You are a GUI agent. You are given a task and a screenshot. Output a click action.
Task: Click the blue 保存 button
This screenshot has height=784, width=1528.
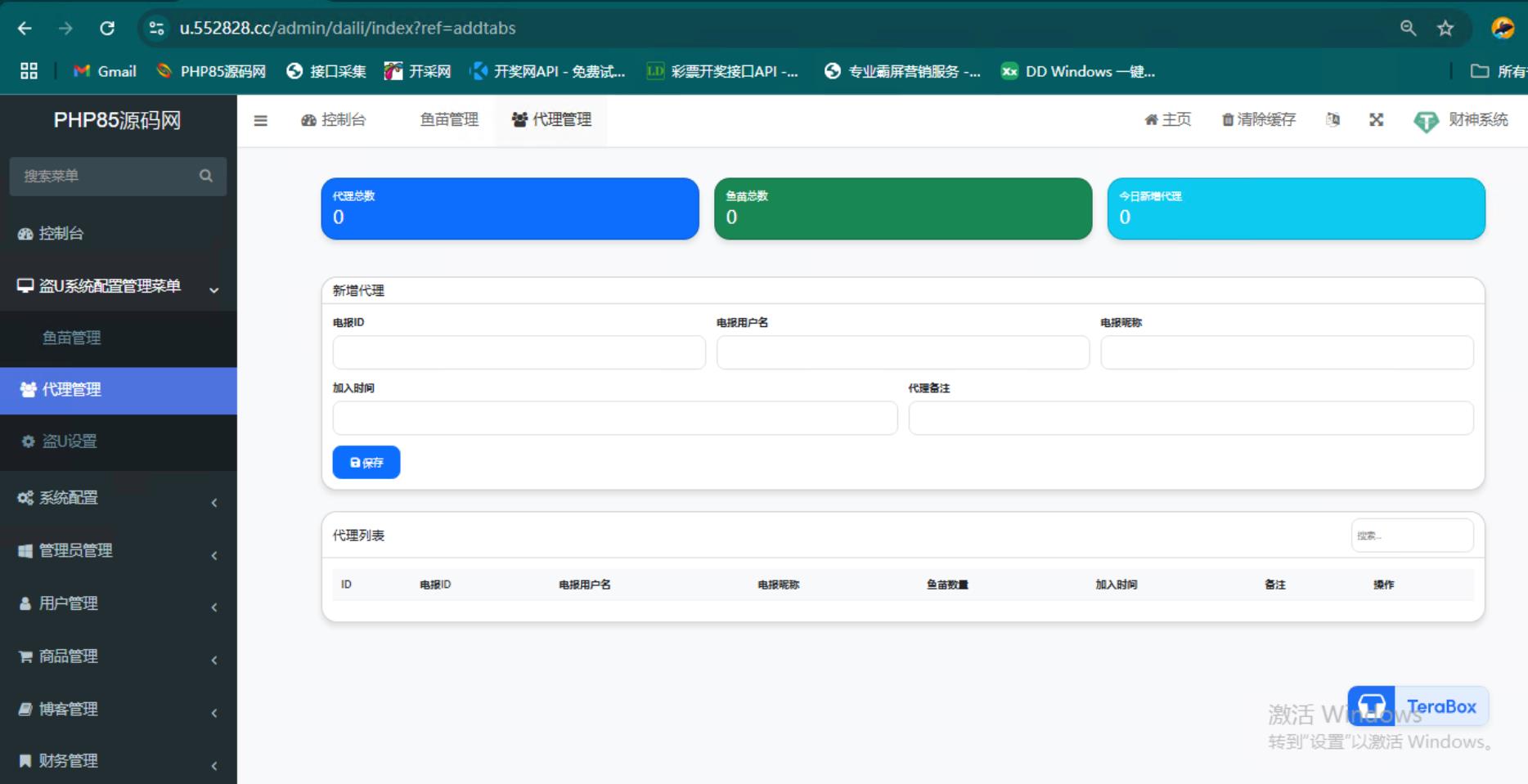point(366,463)
